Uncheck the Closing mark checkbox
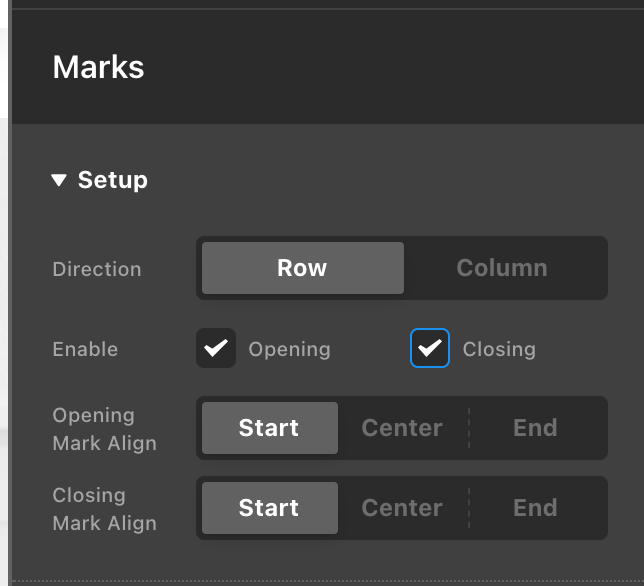The height and width of the screenshot is (586, 644). tap(430, 349)
